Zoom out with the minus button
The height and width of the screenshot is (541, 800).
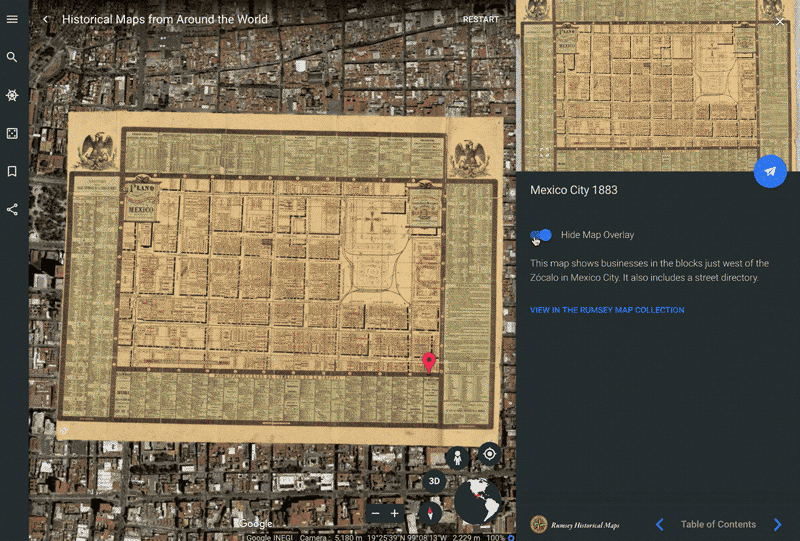(376, 513)
